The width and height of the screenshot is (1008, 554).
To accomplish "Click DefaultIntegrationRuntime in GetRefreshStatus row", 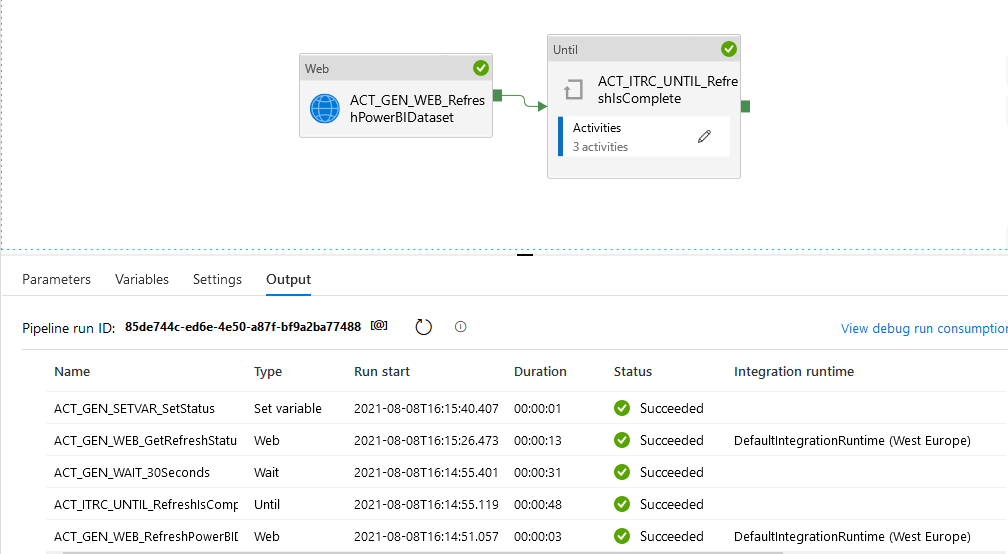I will pos(852,441).
